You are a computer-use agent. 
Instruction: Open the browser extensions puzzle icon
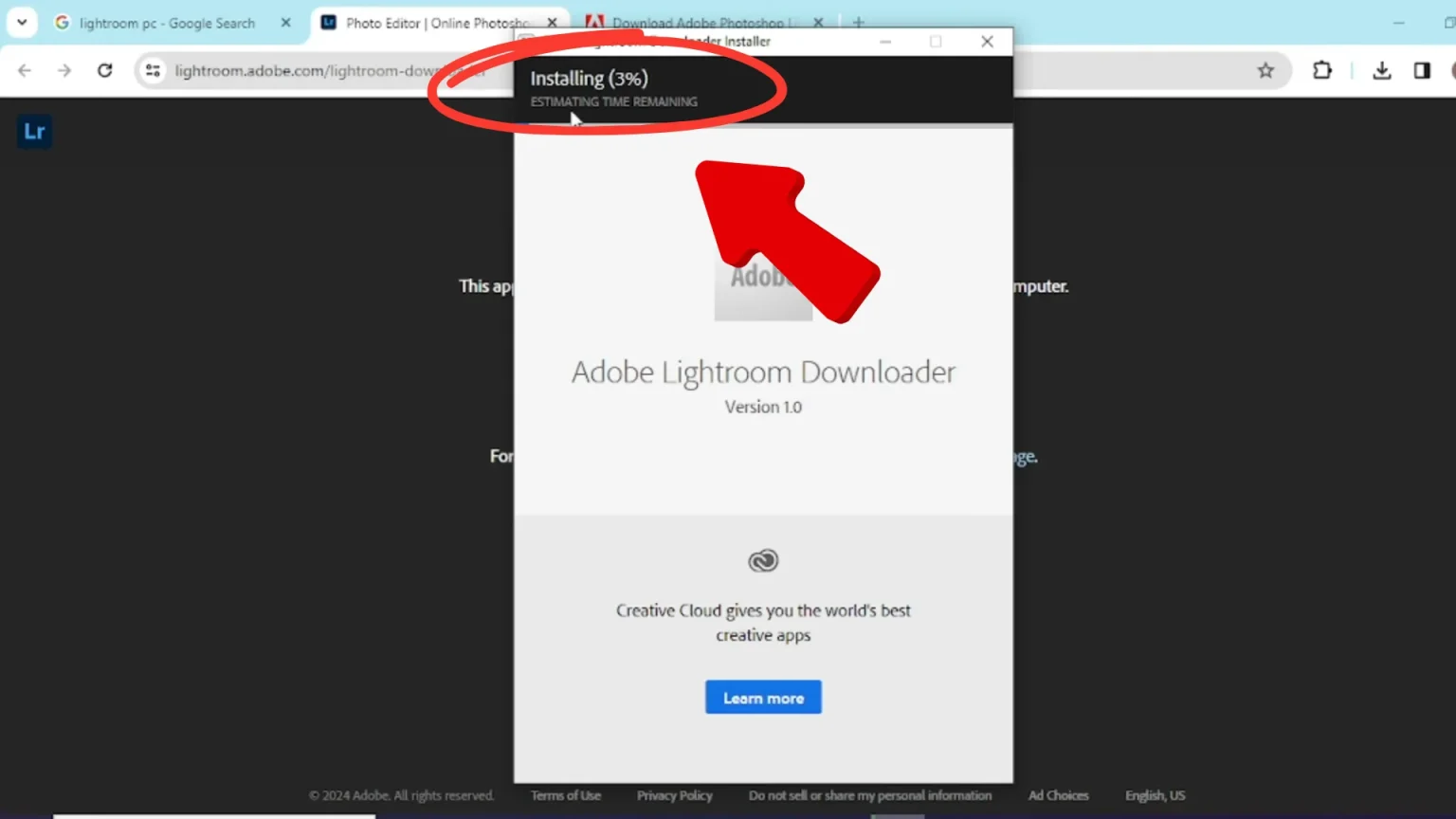[1321, 70]
